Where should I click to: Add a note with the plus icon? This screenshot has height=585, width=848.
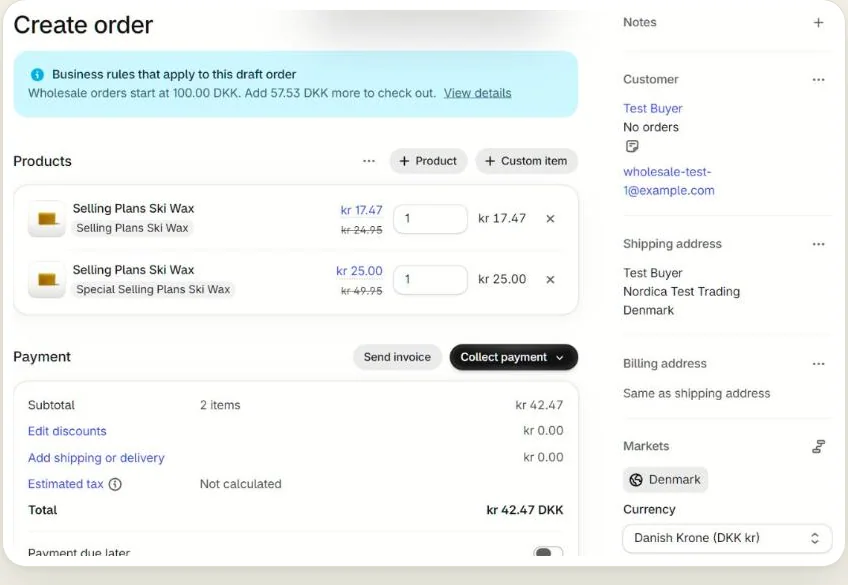[x=818, y=23]
